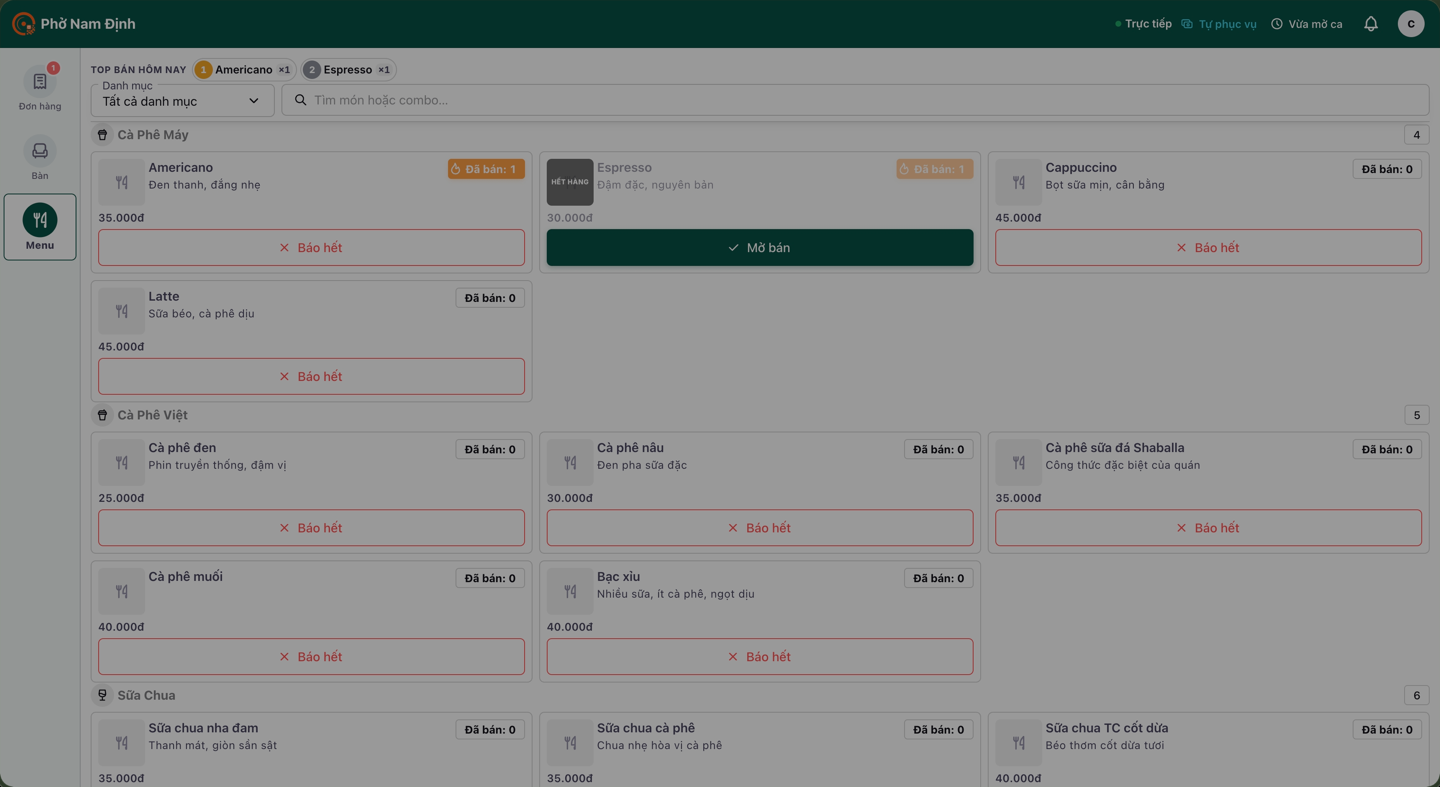Click Báo hết for Cappuccino
Viewport: 1440px width, 787px height.
(x=1208, y=248)
